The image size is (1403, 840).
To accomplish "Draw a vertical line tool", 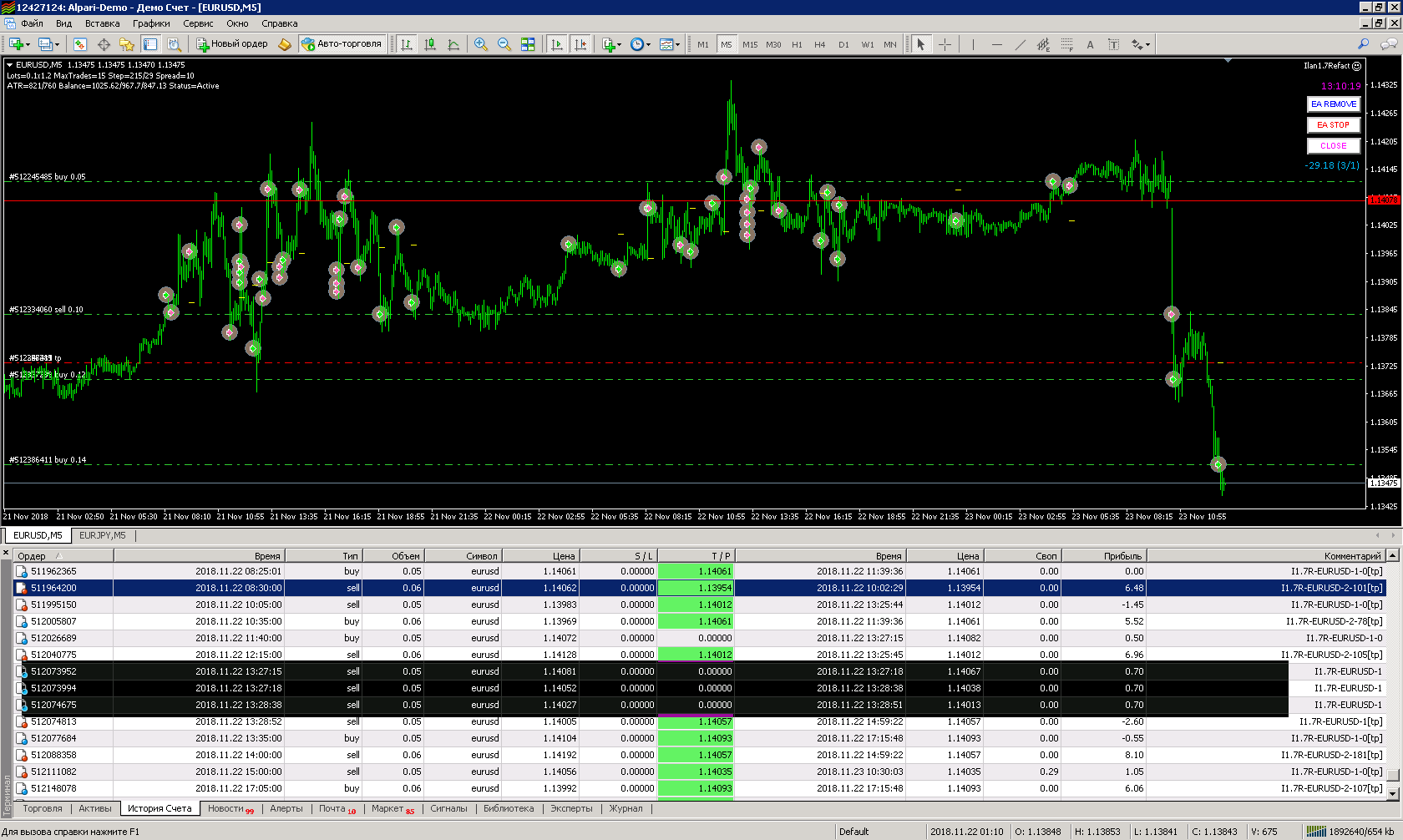I will (x=972, y=44).
